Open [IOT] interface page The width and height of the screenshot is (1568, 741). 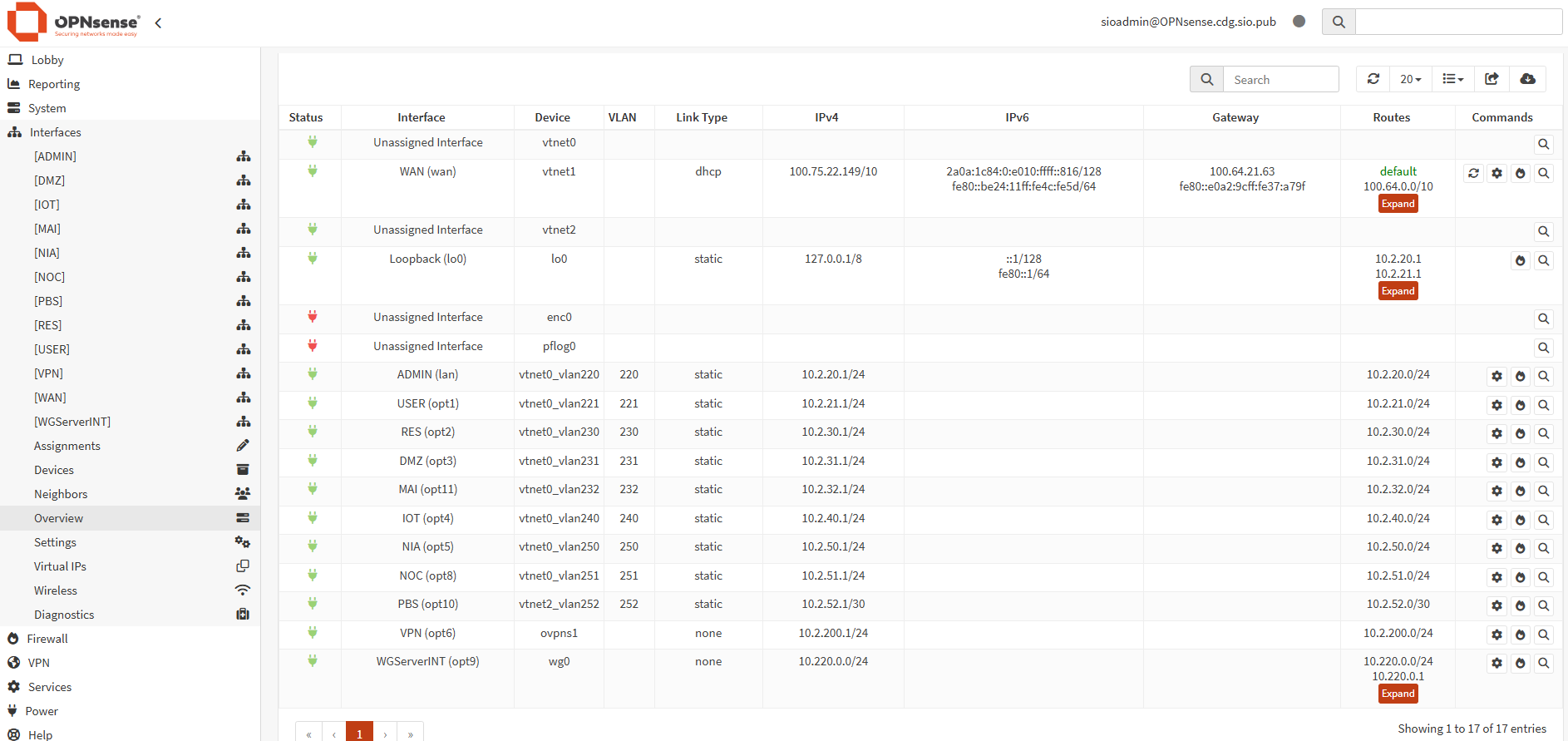pos(130,205)
